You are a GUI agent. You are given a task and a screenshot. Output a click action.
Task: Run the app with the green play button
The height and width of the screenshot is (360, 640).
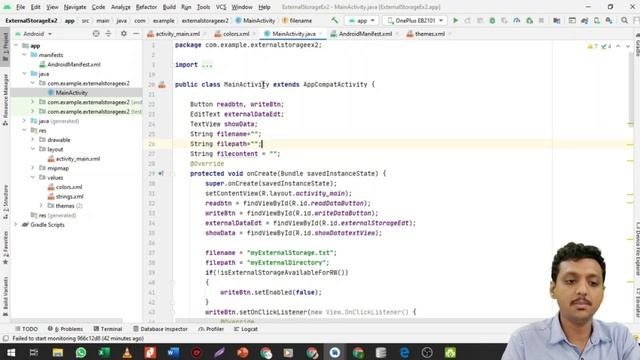click(x=456, y=20)
